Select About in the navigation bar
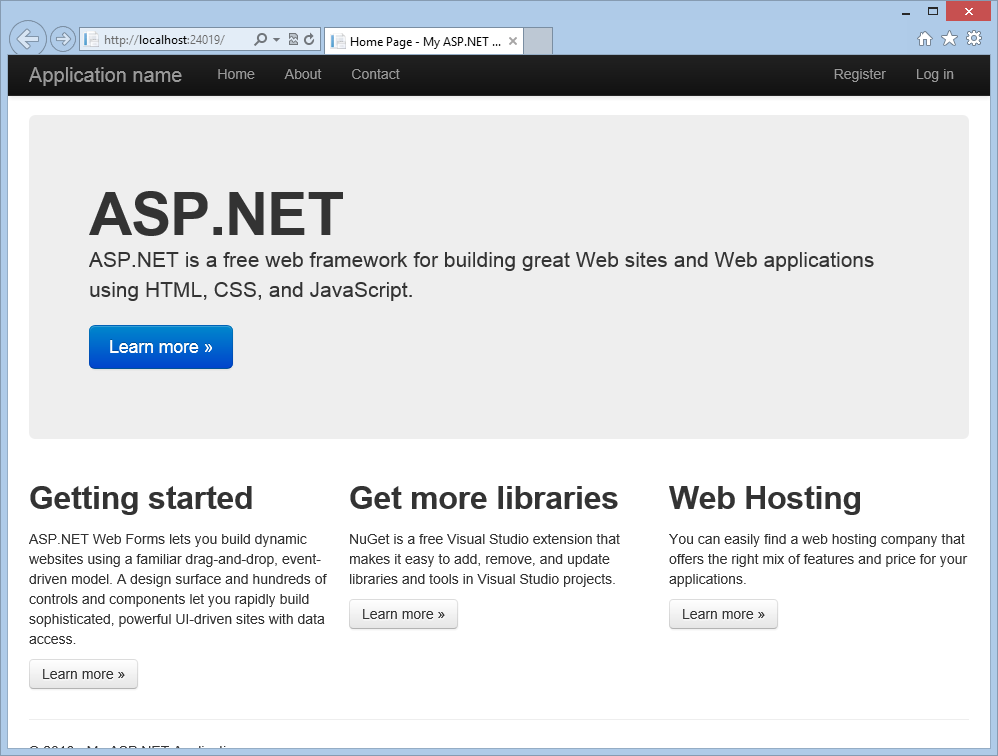Screen dimensions: 998x756 [302, 74]
